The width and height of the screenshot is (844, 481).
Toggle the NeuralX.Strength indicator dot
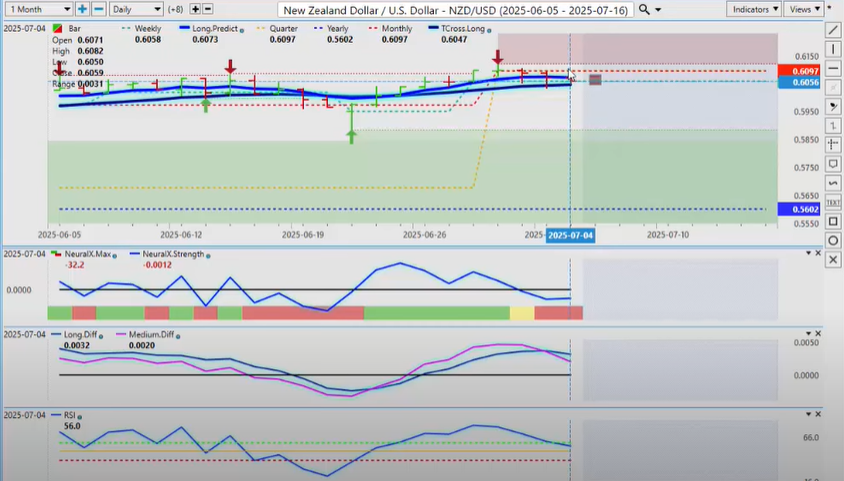point(209,254)
